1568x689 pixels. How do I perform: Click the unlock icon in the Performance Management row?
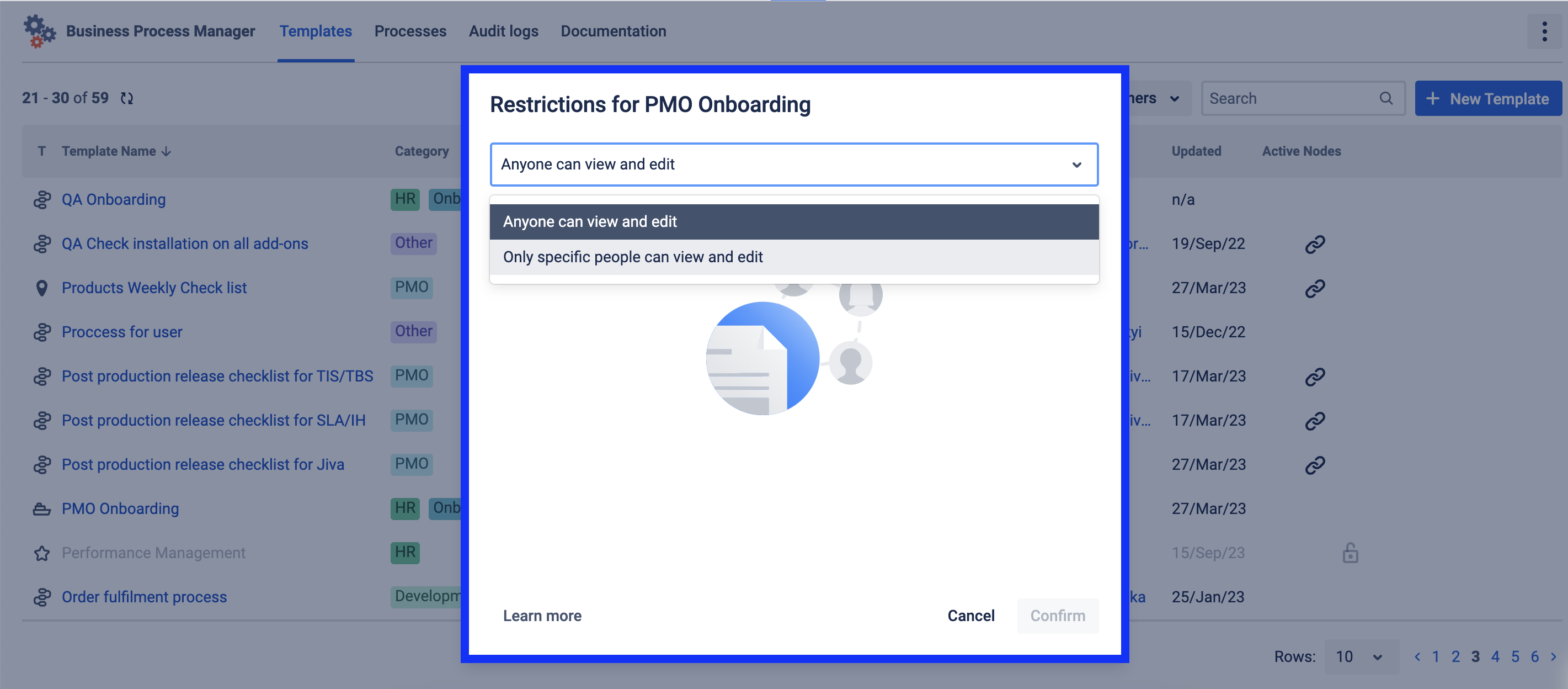(1350, 553)
